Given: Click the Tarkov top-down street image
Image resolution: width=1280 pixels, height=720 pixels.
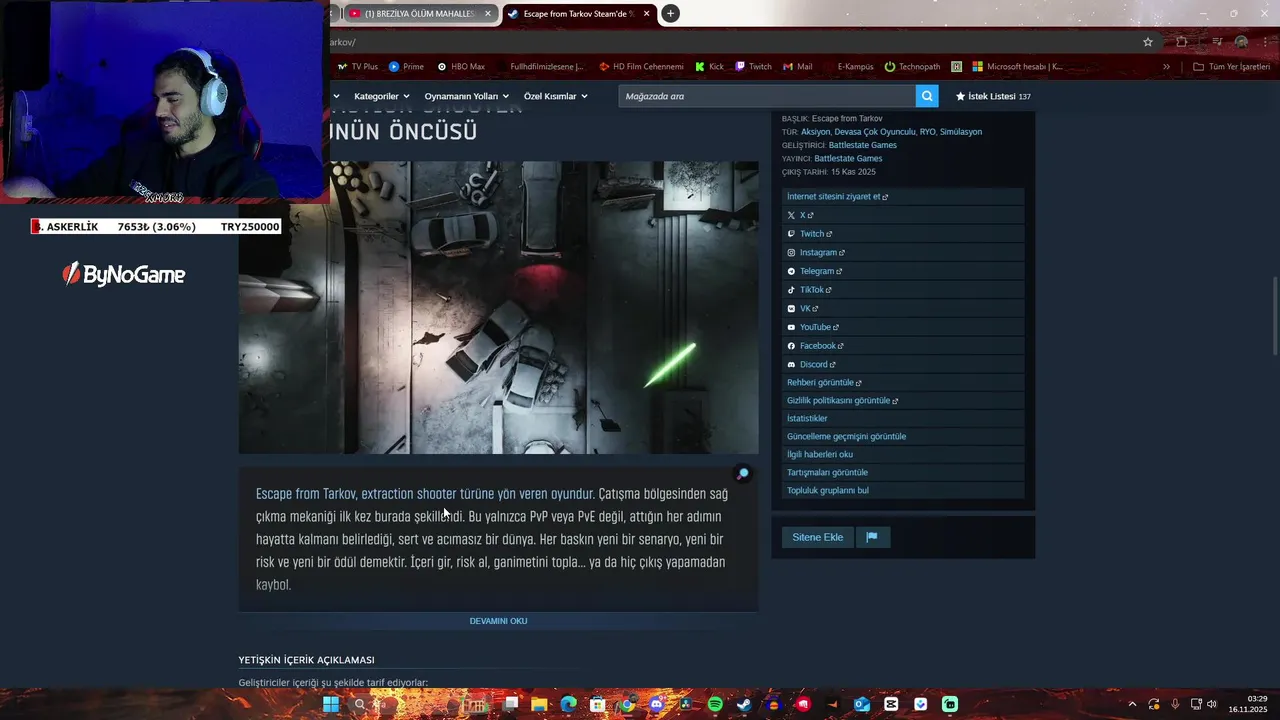Looking at the screenshot, I should pos(498,308).
